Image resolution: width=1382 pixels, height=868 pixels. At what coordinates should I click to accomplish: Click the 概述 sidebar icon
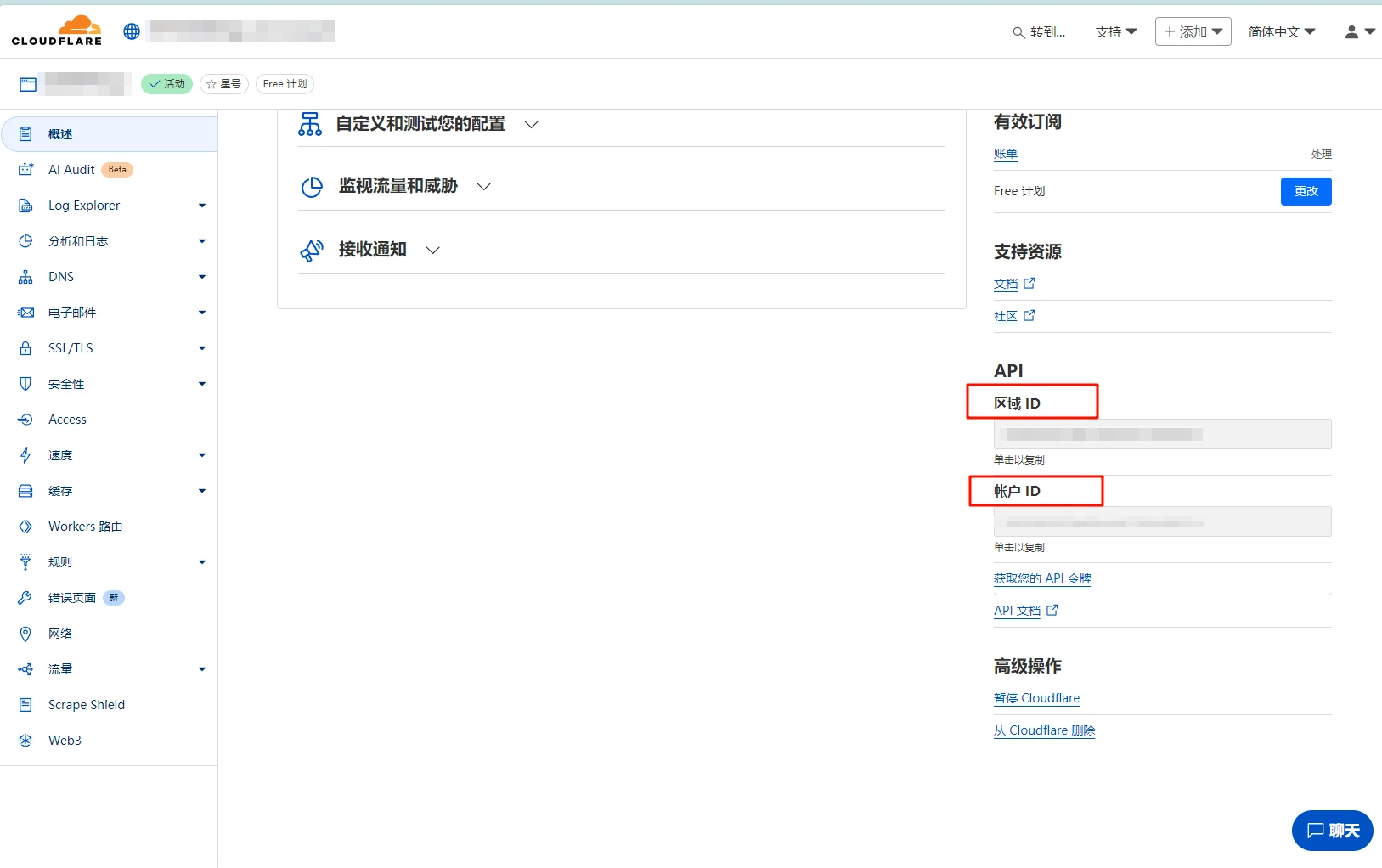click(x=25, y=134)
